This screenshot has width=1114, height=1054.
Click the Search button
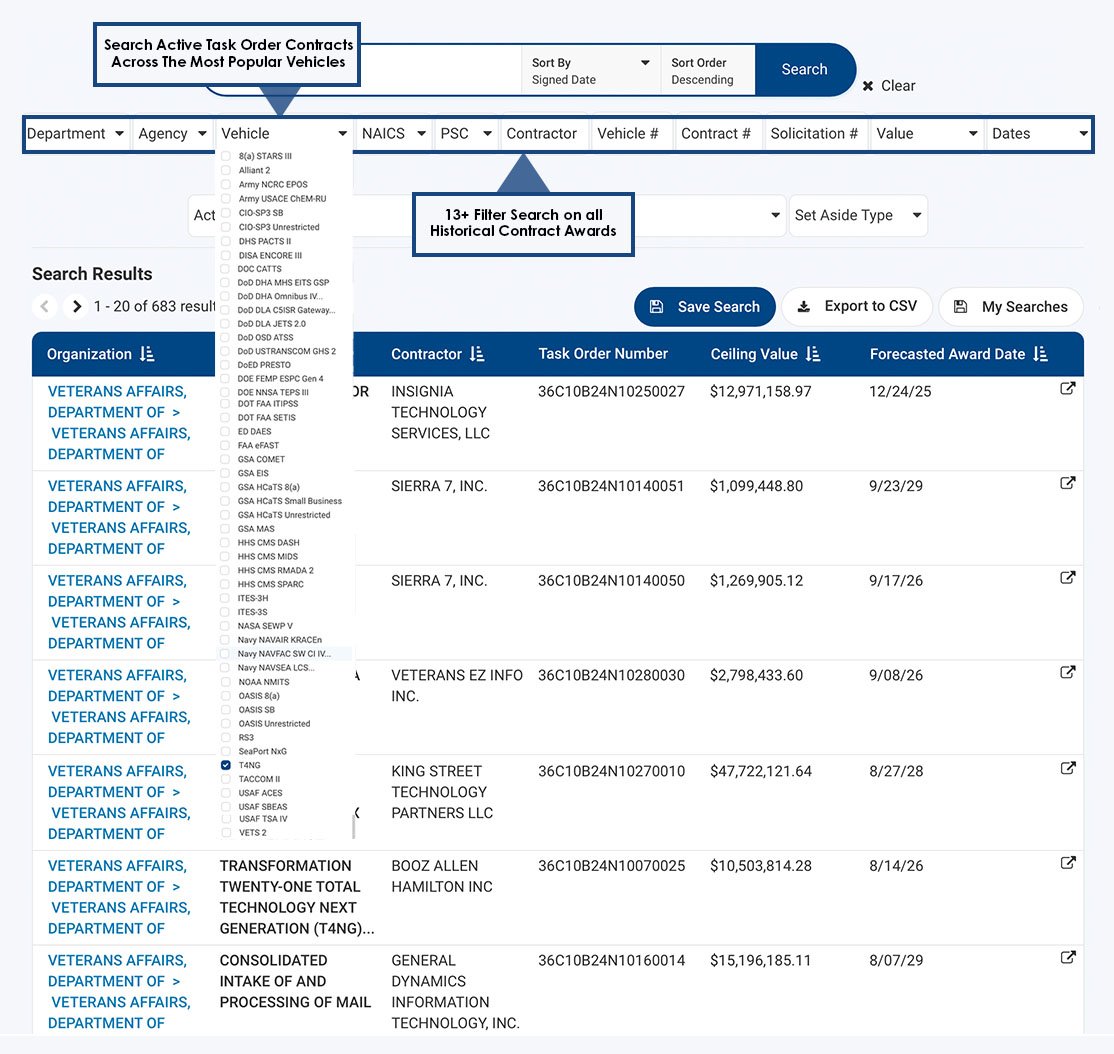click(x=804, y=70)
